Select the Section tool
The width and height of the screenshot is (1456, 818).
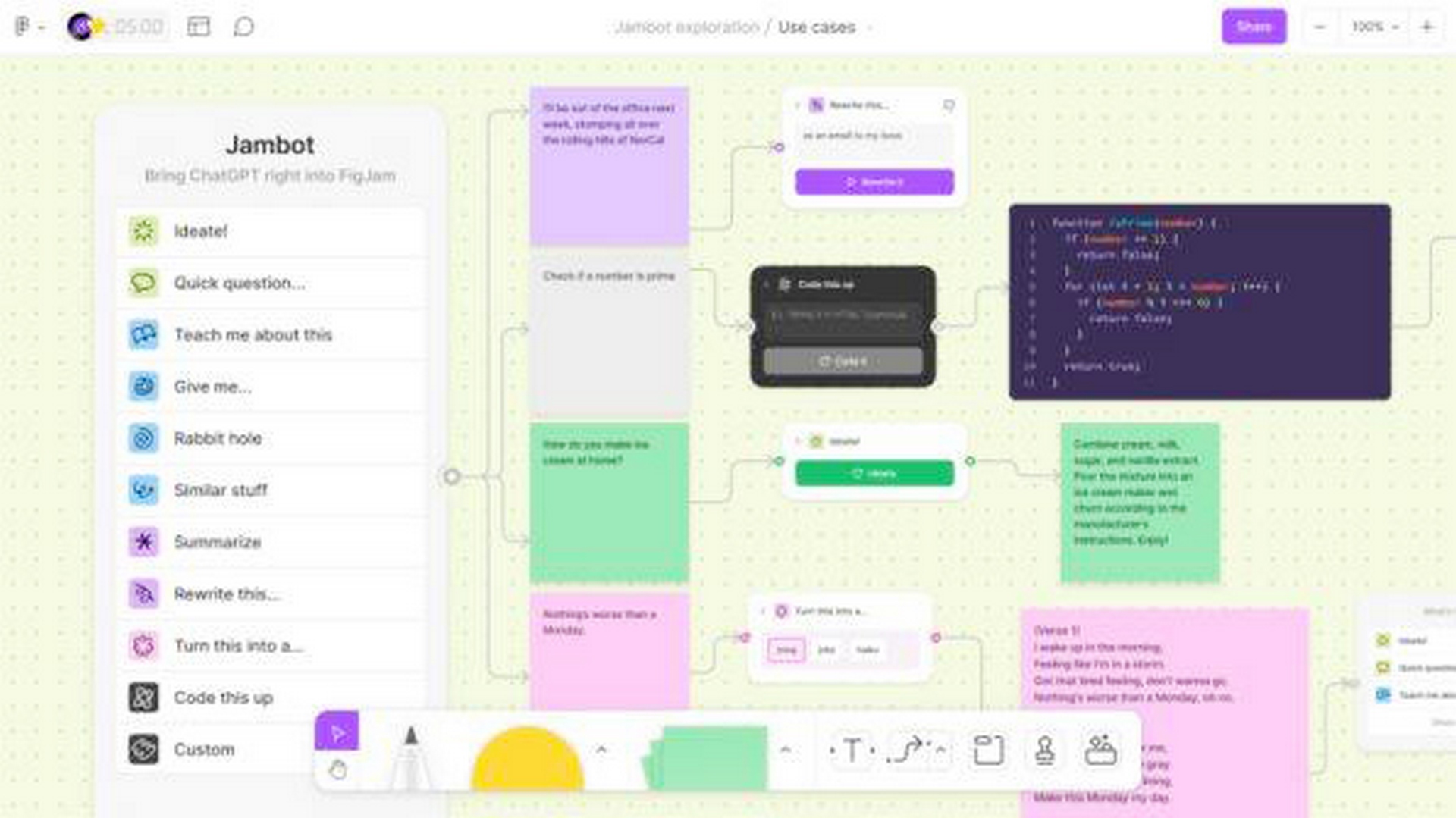pyautogui.click(x=988, y=751)
